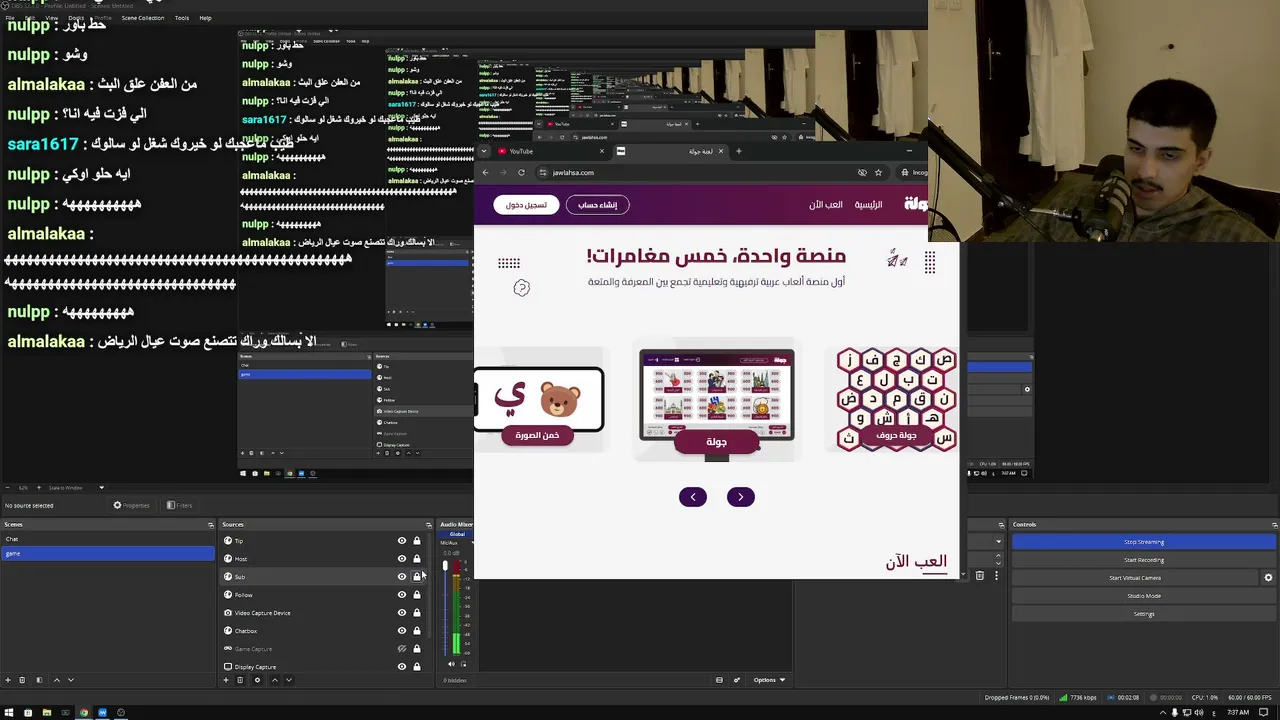Hide the Follow source using its eye icon

pos(402,595)
